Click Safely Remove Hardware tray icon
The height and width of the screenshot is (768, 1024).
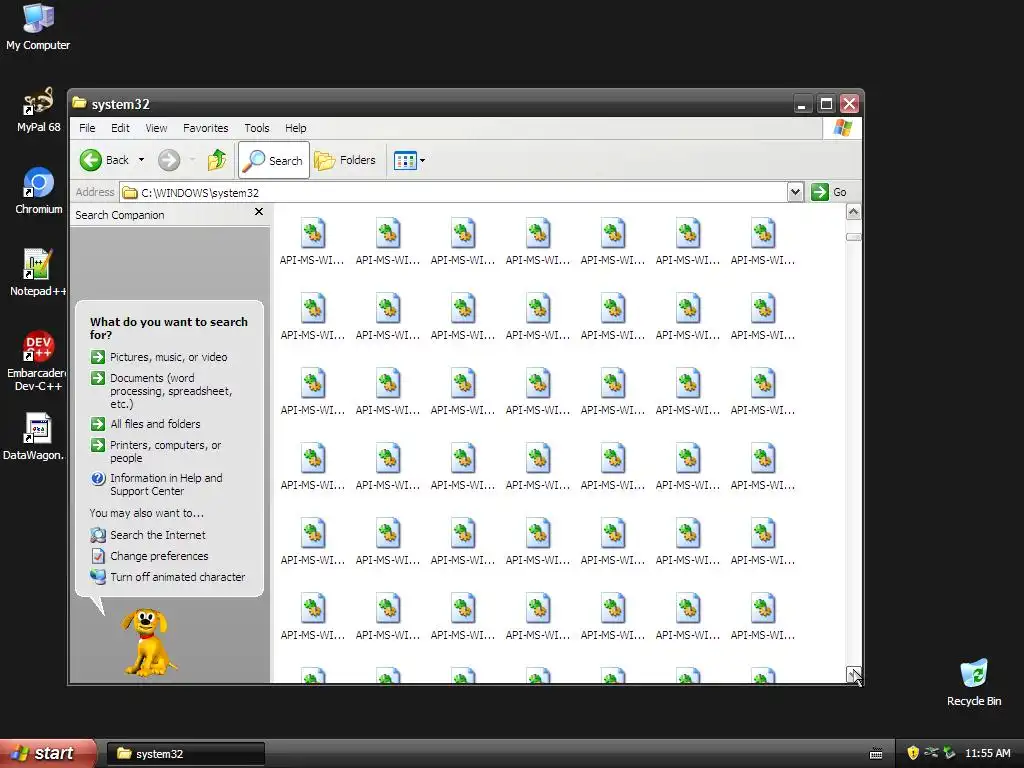(949, 753)
